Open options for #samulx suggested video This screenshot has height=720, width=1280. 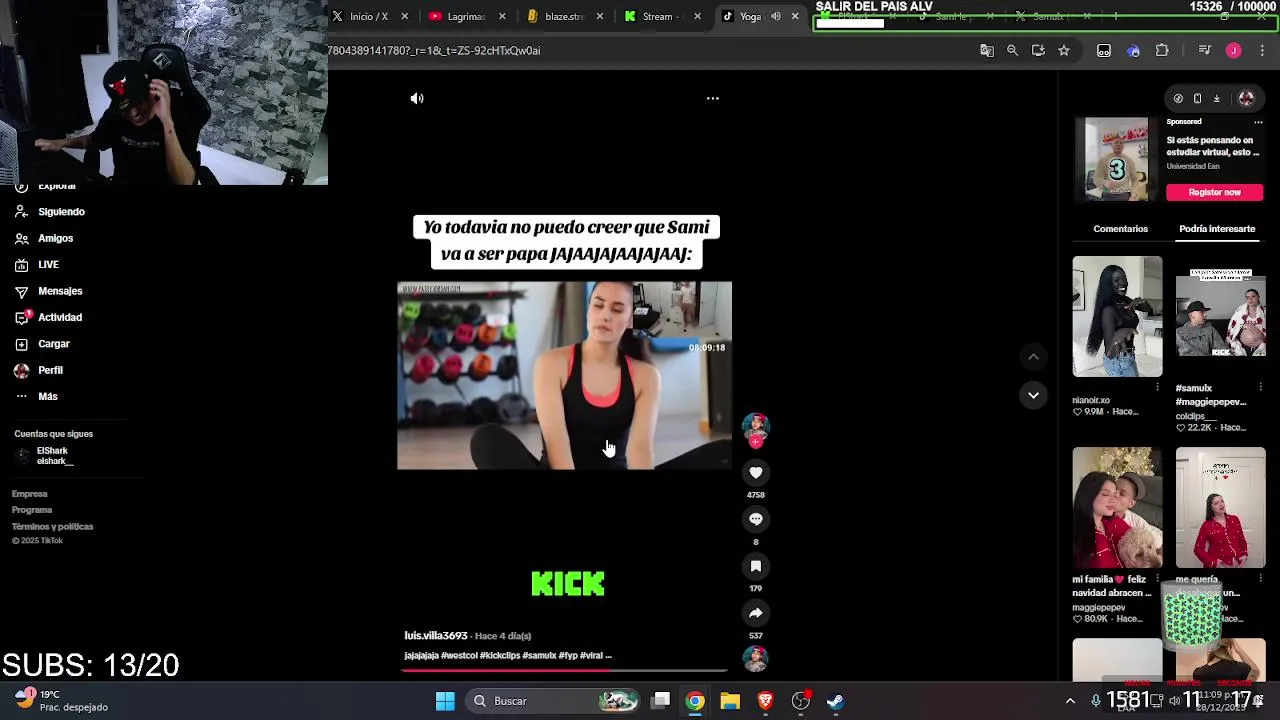click(1260, 387)
